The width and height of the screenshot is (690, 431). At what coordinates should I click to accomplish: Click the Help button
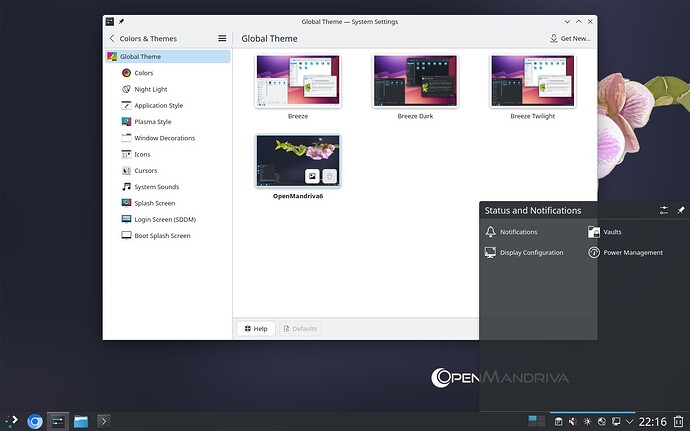[x=256, y=328]
